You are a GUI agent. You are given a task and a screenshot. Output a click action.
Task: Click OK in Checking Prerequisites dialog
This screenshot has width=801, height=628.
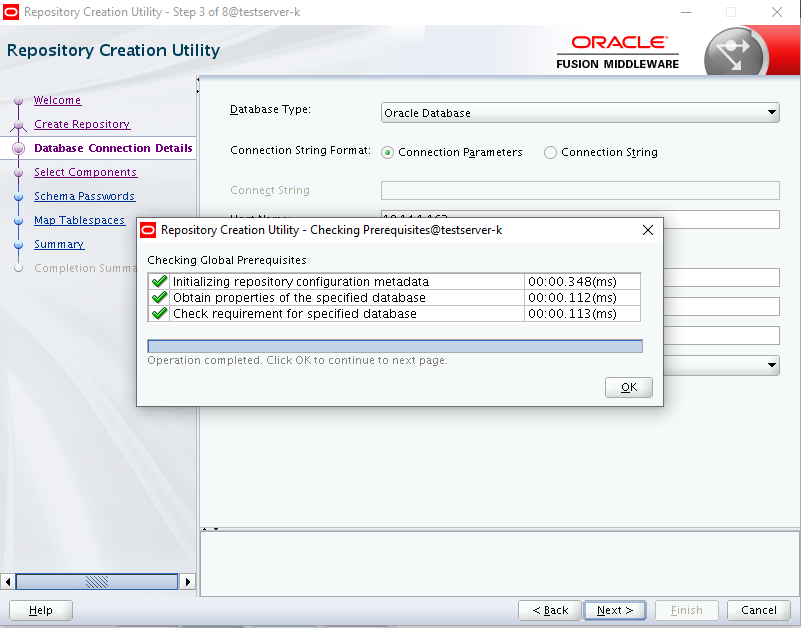pos(628,387)
